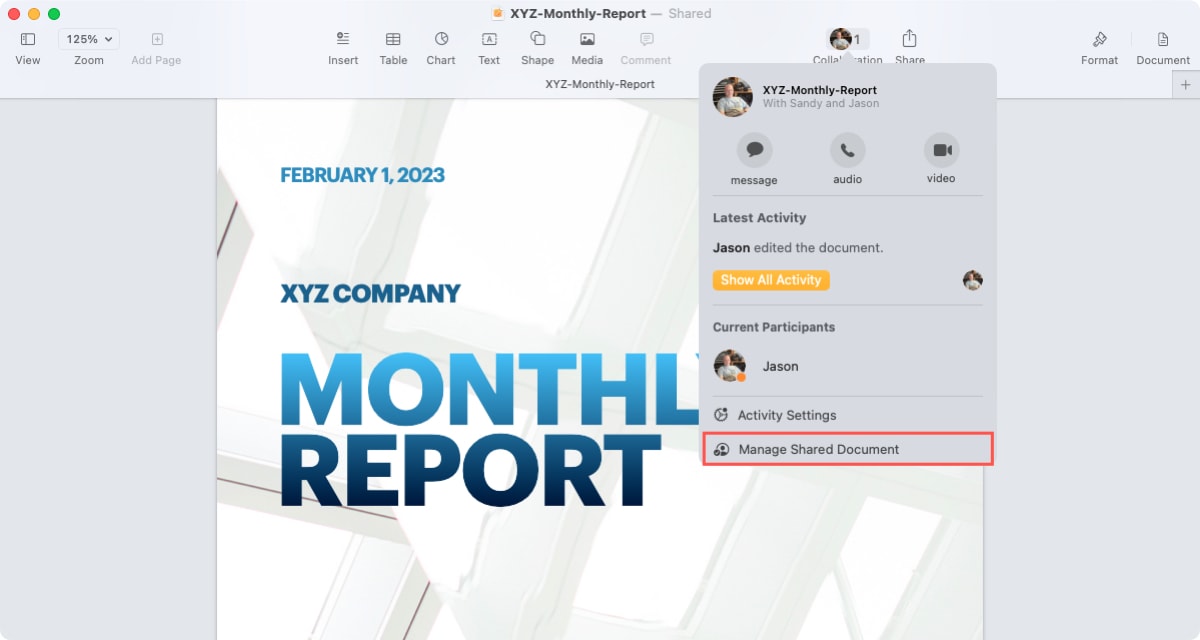This screenshot has width=1200, height=640.
Task: Open the Add Page options
Action: click(x=156, y=38)
